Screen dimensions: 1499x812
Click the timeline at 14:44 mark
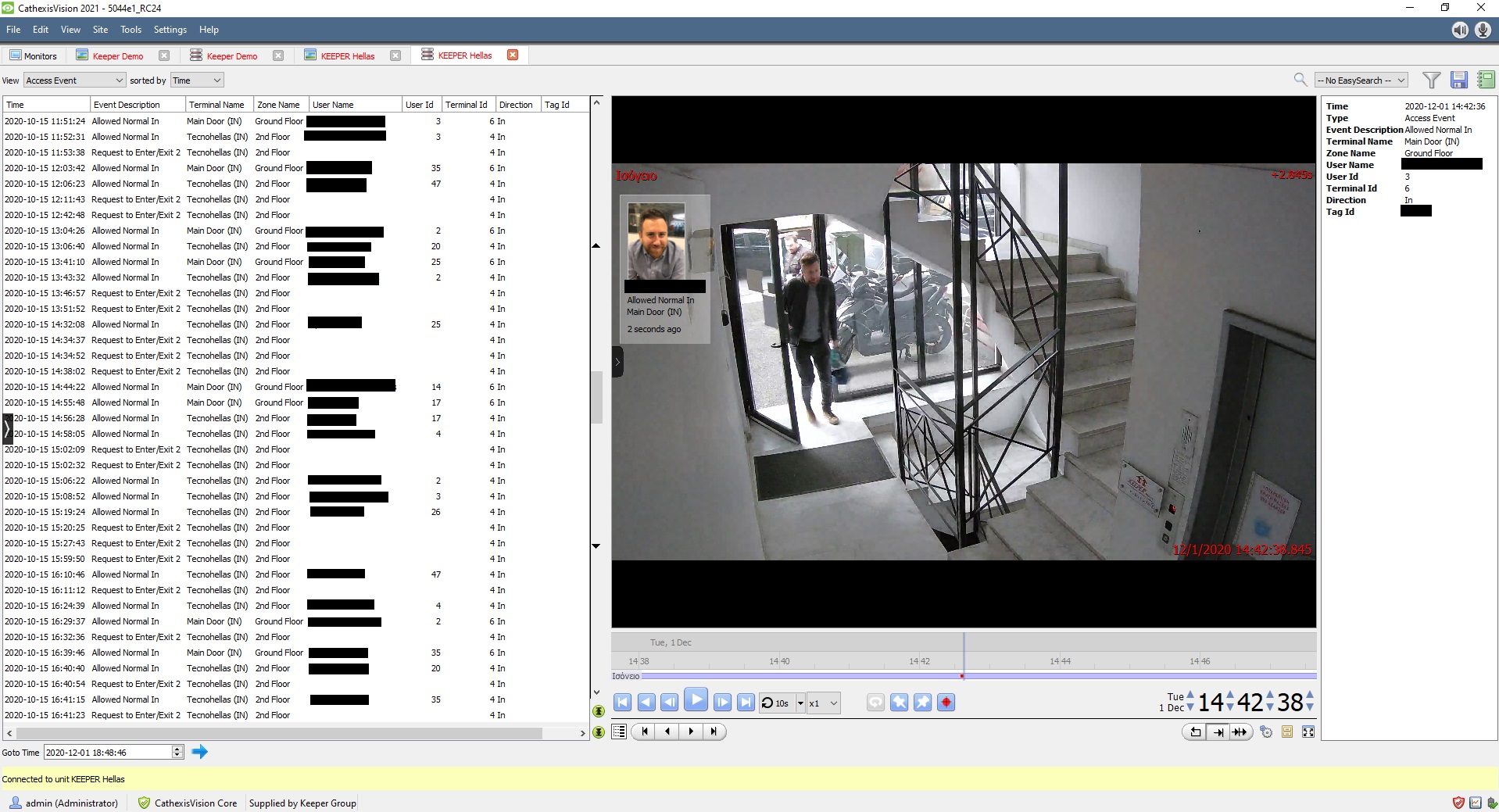[1060, 661]
